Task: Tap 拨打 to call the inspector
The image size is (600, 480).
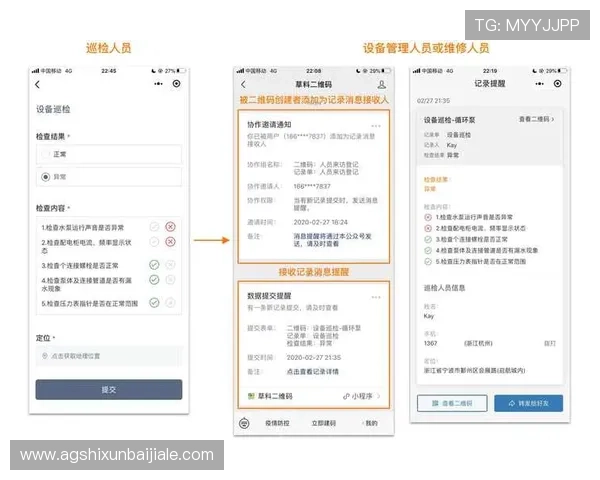Action: pos(550,343)
